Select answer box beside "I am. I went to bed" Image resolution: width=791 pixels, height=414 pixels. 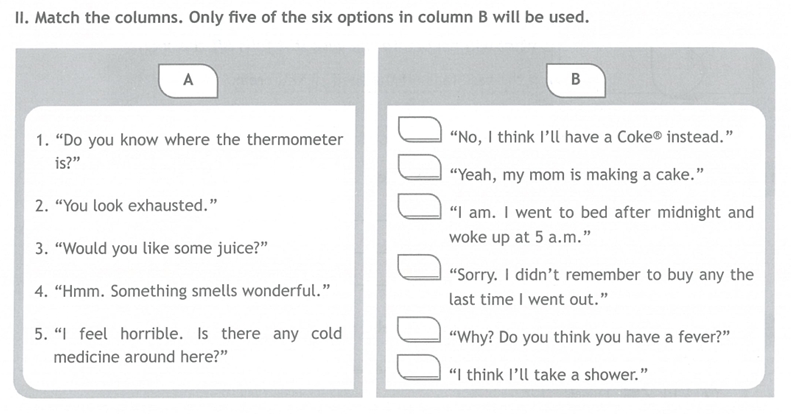420,206
